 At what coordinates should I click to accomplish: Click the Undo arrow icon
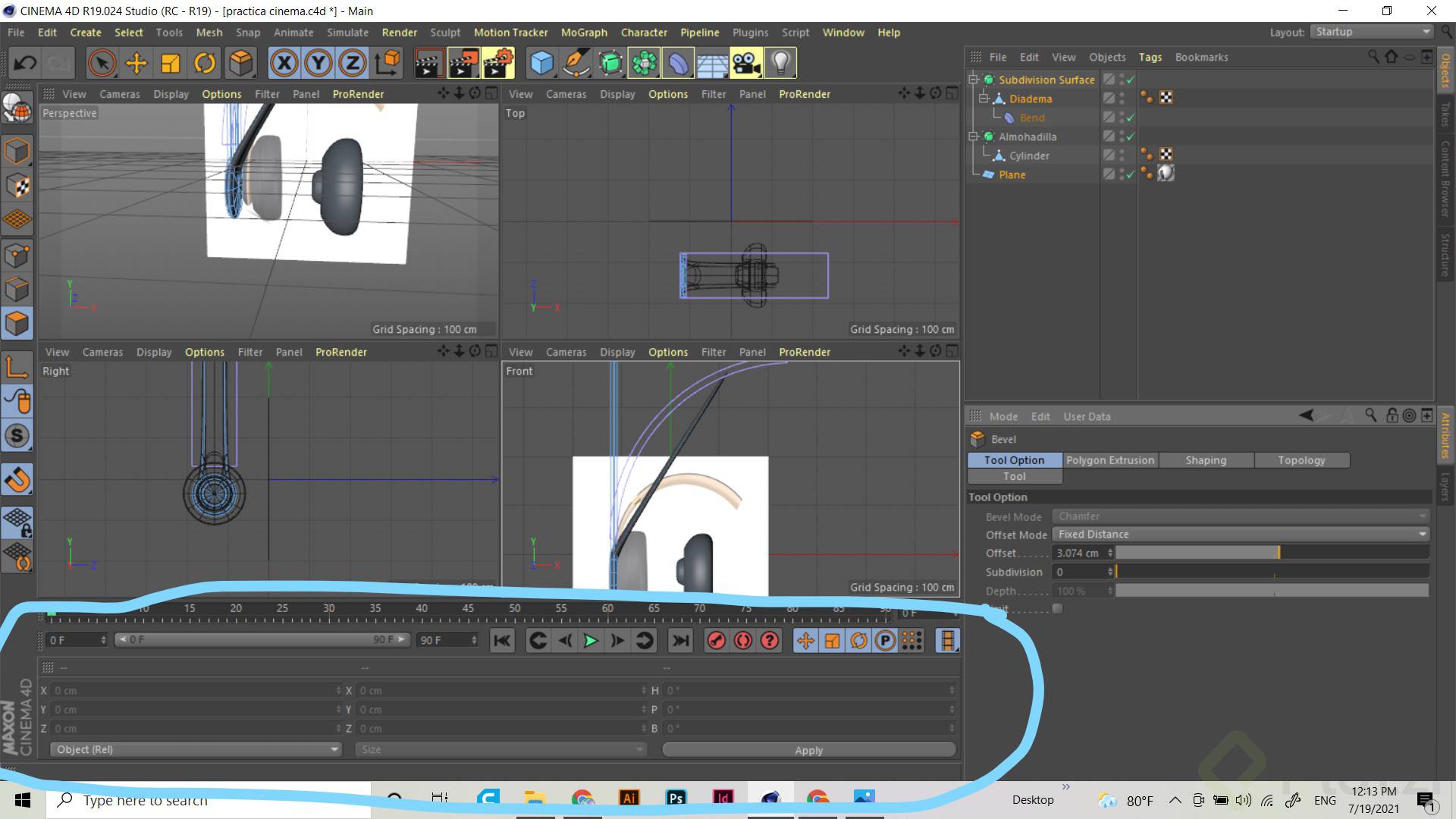point(25,63)
